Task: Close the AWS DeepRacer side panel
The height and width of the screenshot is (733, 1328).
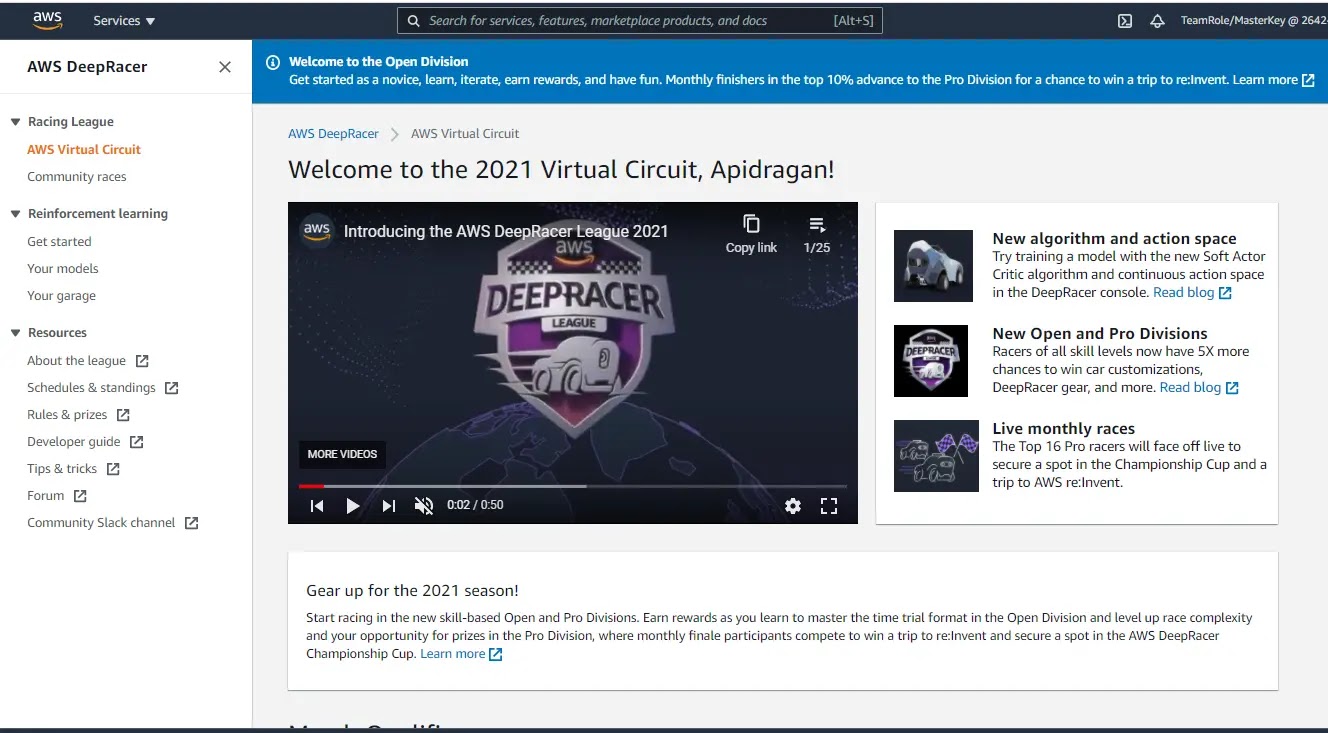Action: 225,67
